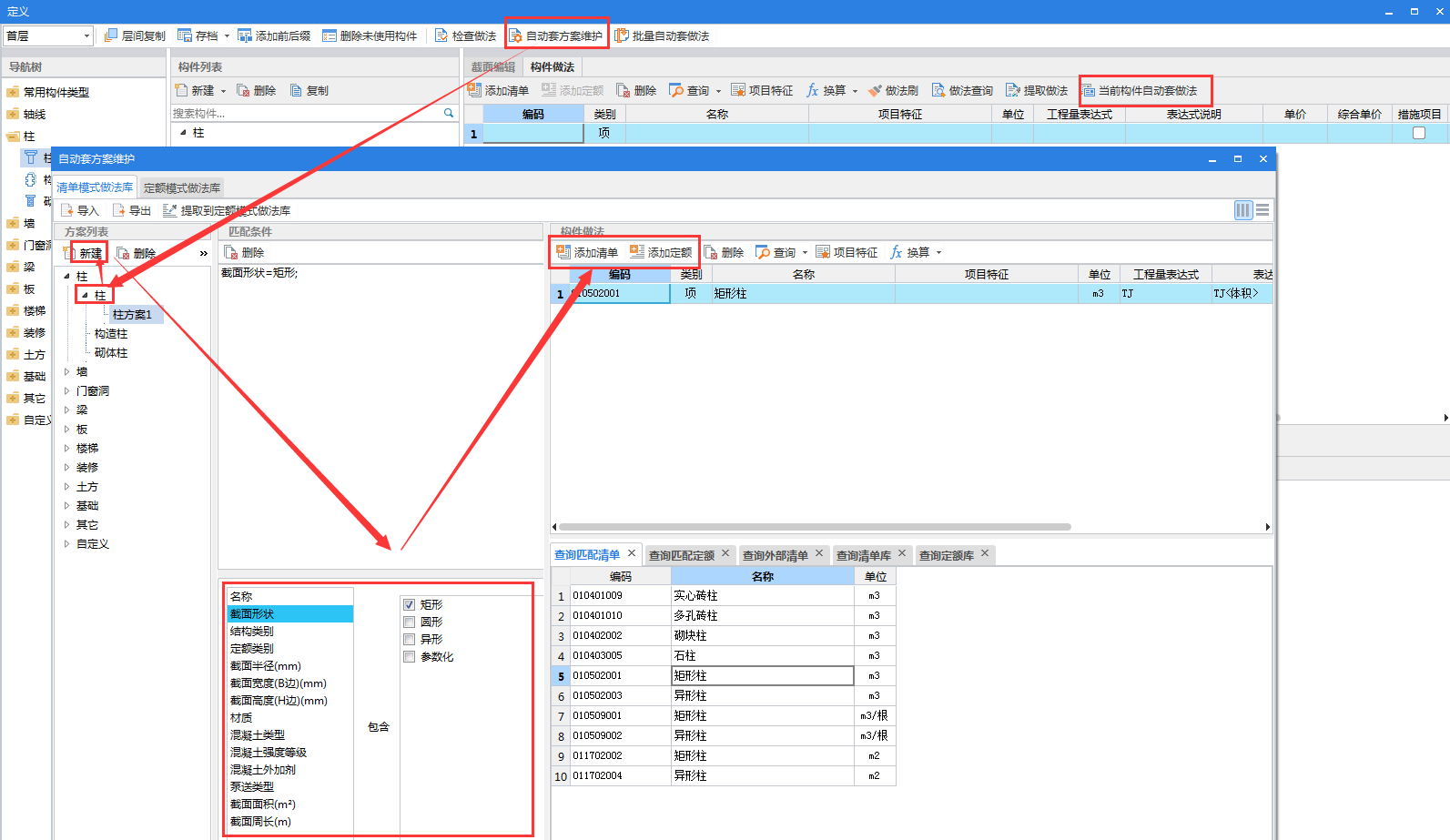This screenshot has width=1450, height=840.
Task: Click the 搜索构件 input field
Action: (x=306, y=113)
